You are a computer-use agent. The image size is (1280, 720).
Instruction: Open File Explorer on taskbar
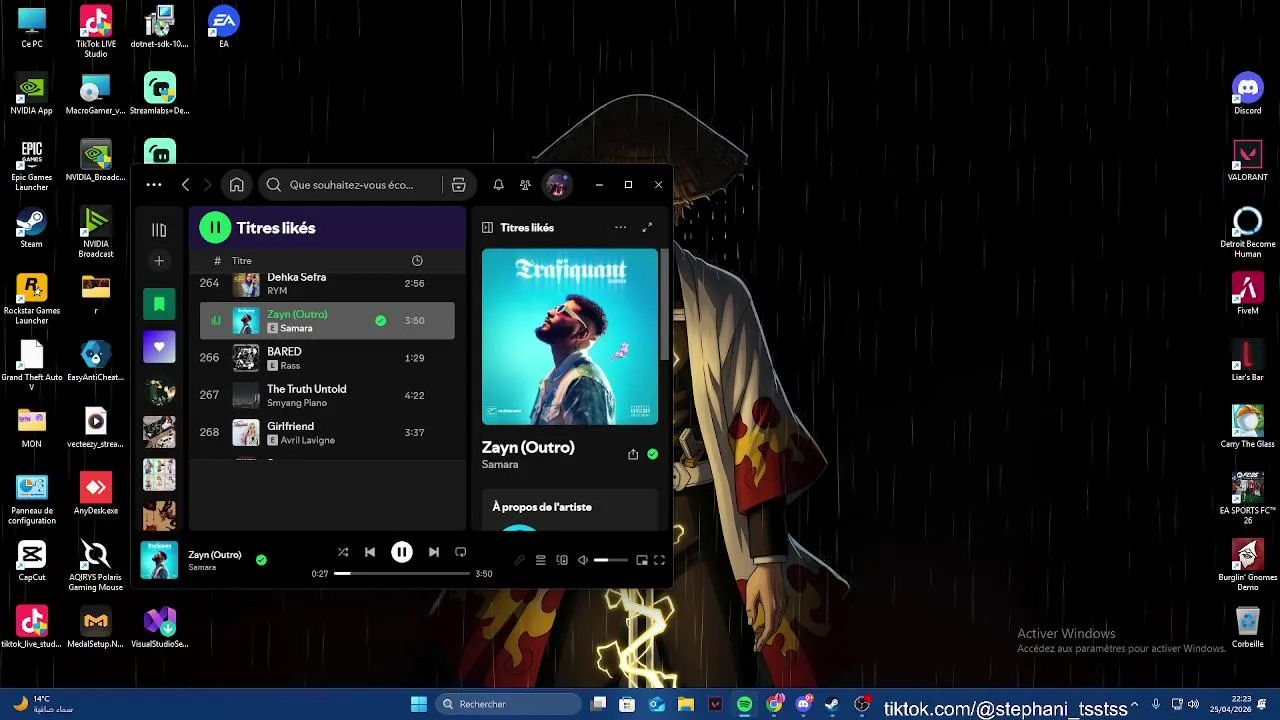point(686,704)
